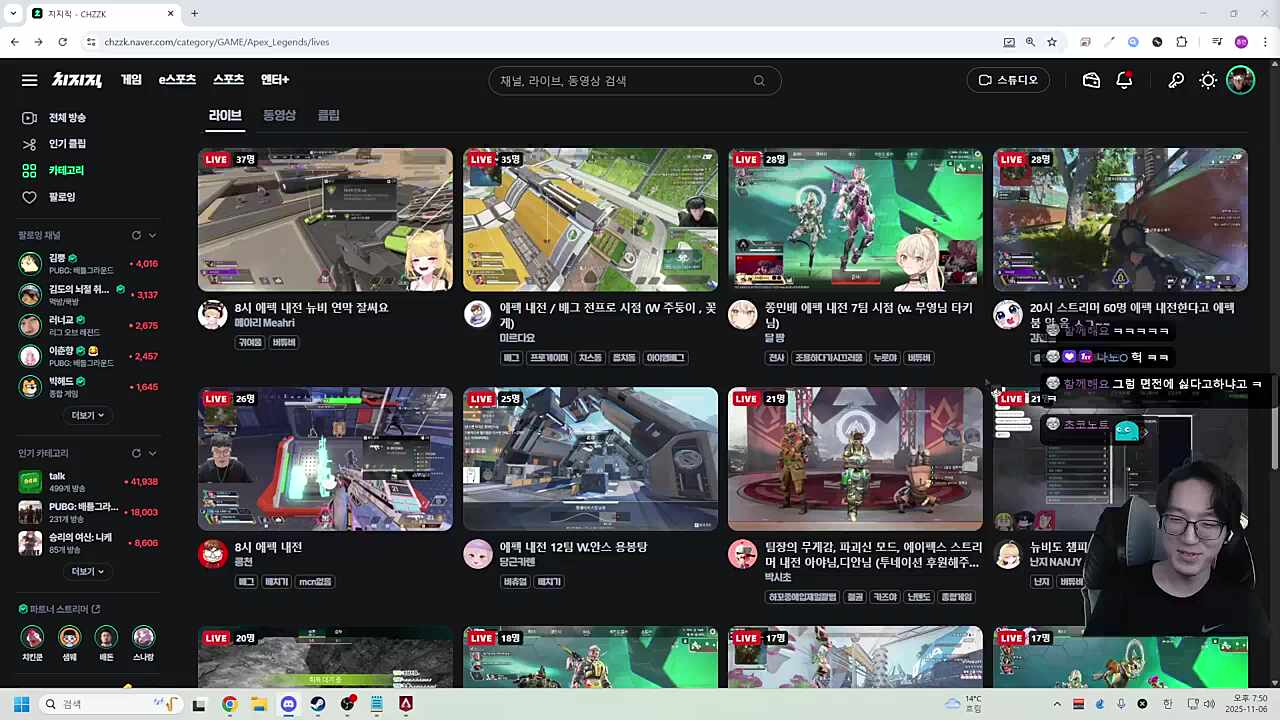Click the search magnifier icon in search bar

759,81
